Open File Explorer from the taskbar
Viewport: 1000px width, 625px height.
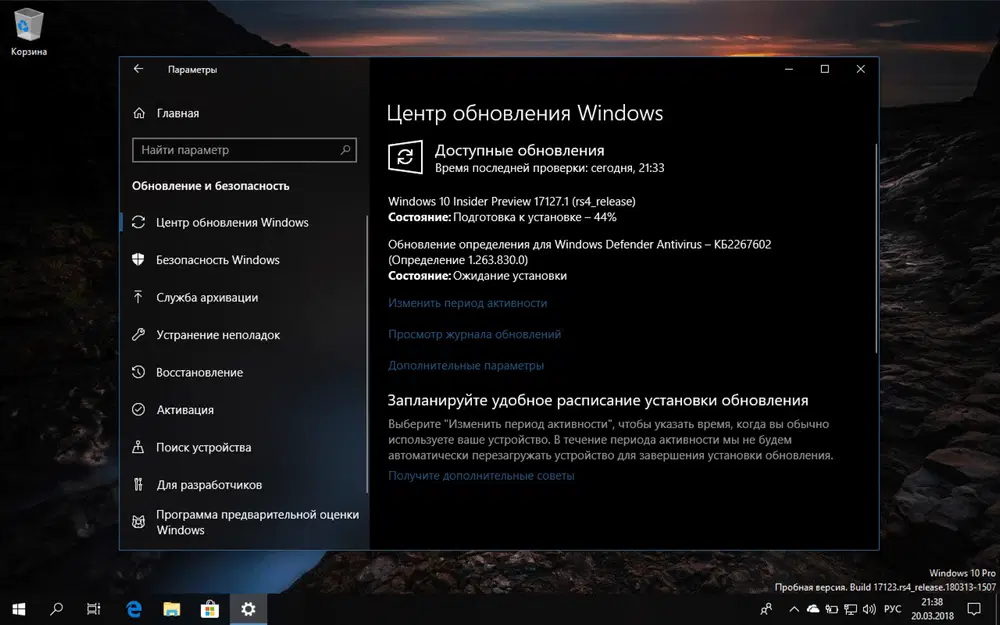point(172,609)
